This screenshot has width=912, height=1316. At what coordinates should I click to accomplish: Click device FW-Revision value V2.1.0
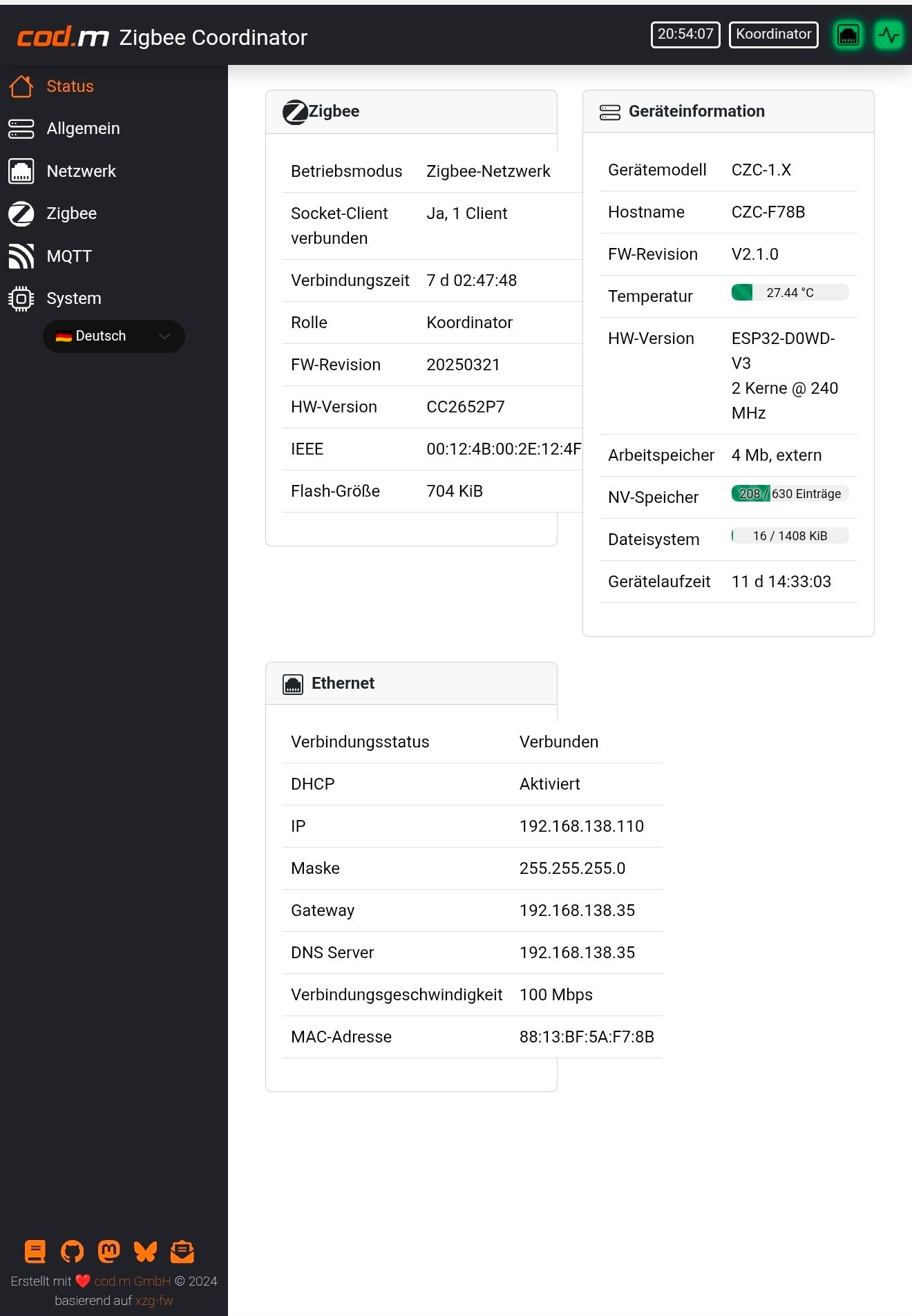tap(755, 254)
